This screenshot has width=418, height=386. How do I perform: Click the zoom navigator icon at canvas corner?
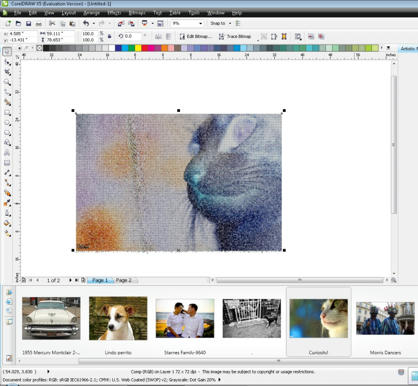pos(394,280)
